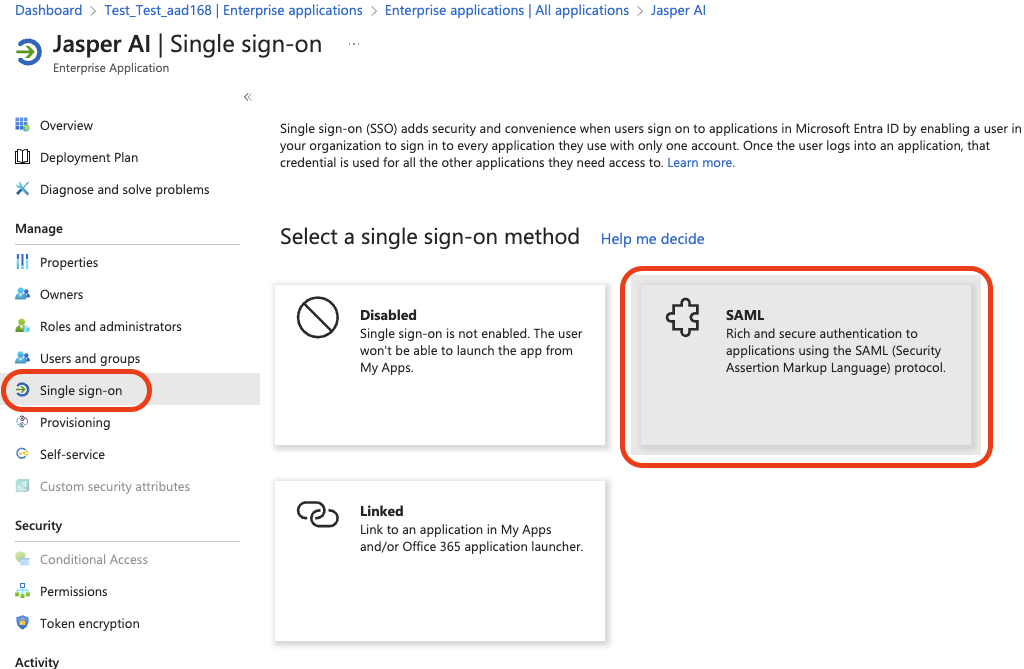Collapse the sidebar with double-chevron button

pos(247,97)
